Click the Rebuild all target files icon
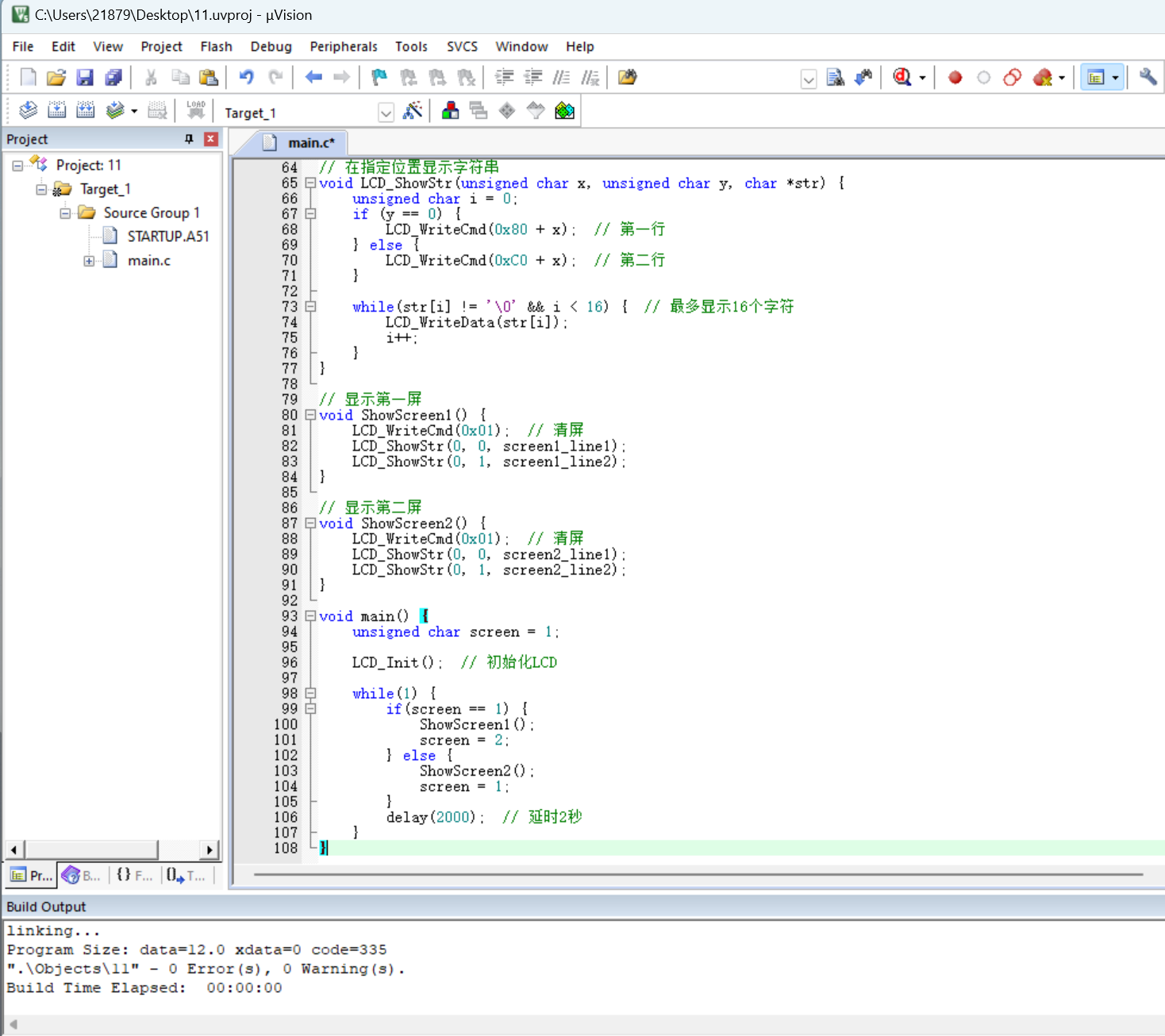Screen dimensions: 1165x1036 click(x=86, y=109)
